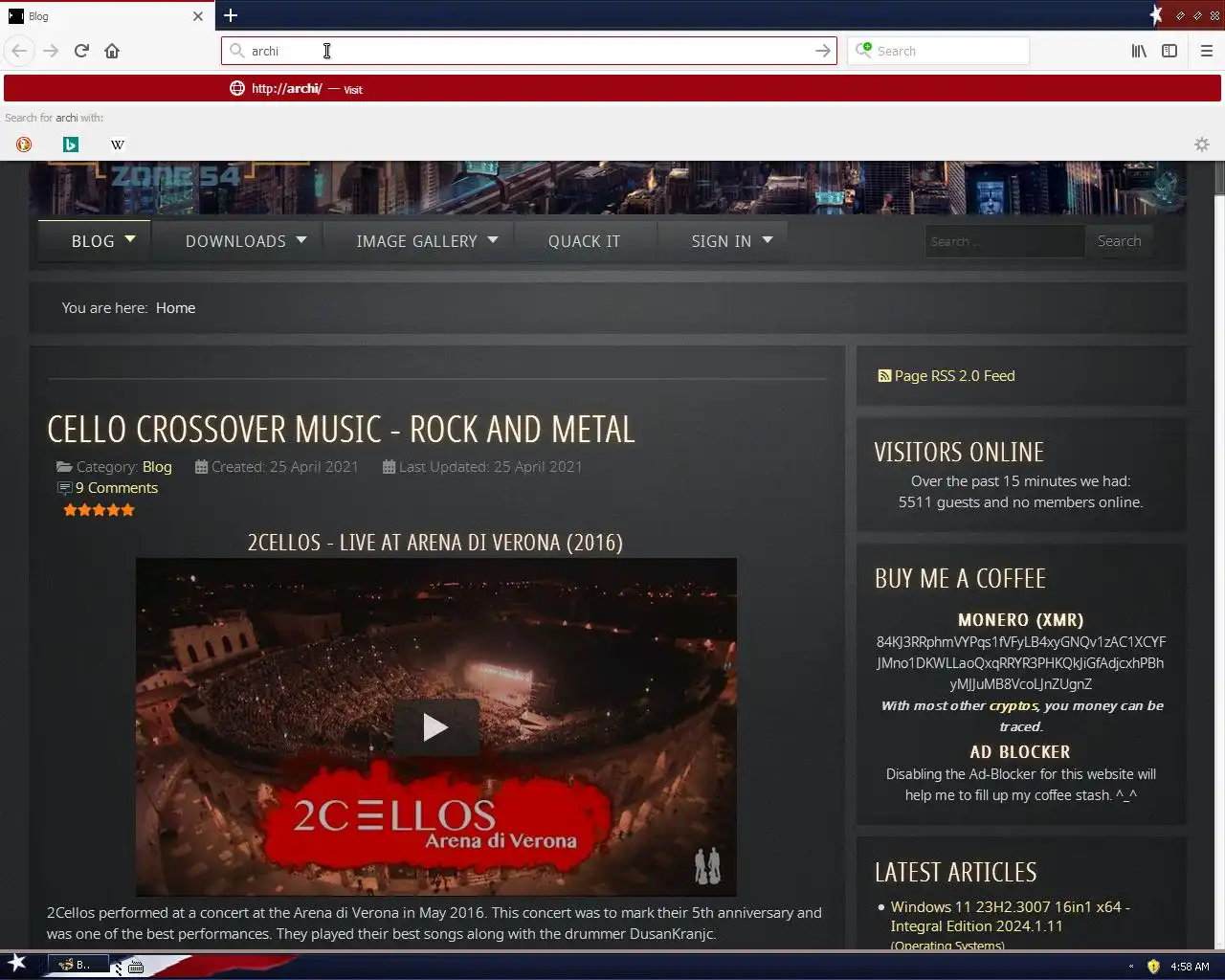Open the Page RSS 2.0 Feed link
The height and width of the screenshot is (980, 1225).
pos(954,376)
